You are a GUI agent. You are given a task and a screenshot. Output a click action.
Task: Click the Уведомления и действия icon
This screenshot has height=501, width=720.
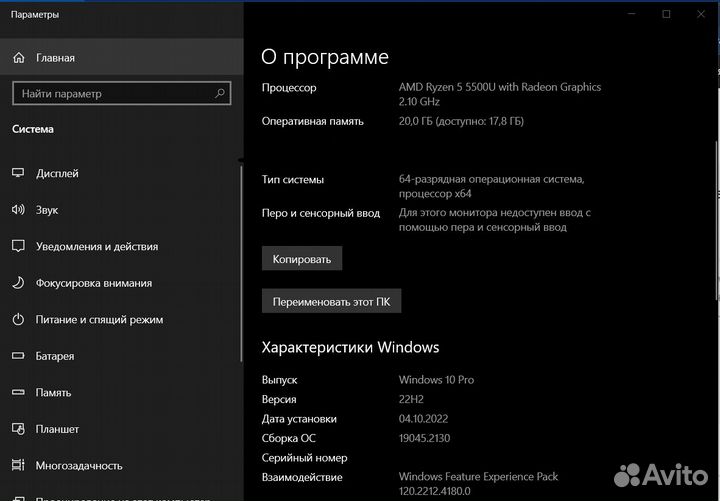tap(18, 246)
